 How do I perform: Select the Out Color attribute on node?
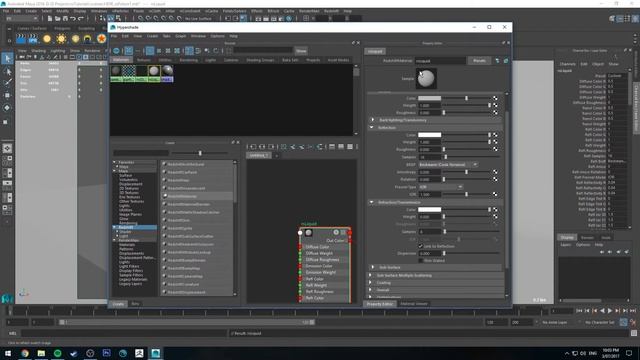pos(335,240)
